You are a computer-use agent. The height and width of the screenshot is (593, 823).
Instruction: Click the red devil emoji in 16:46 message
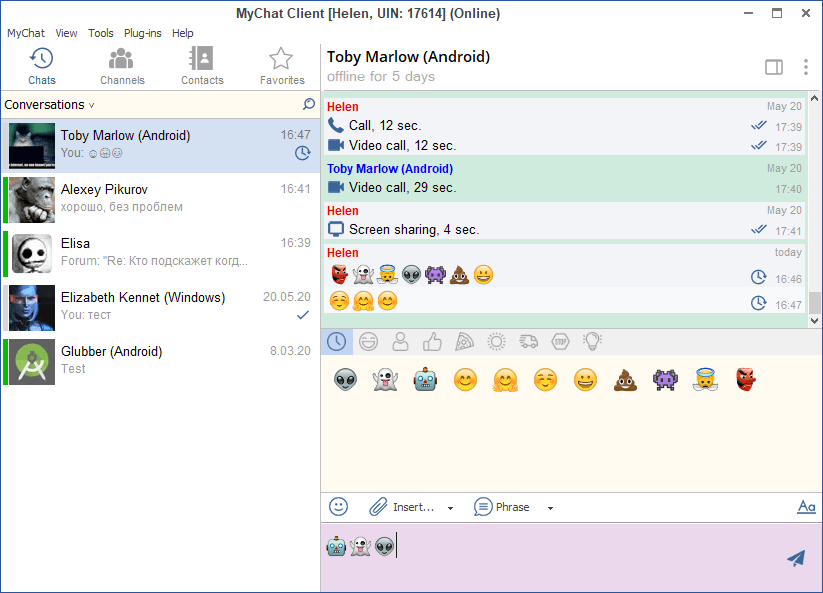[x=339, y=274]
